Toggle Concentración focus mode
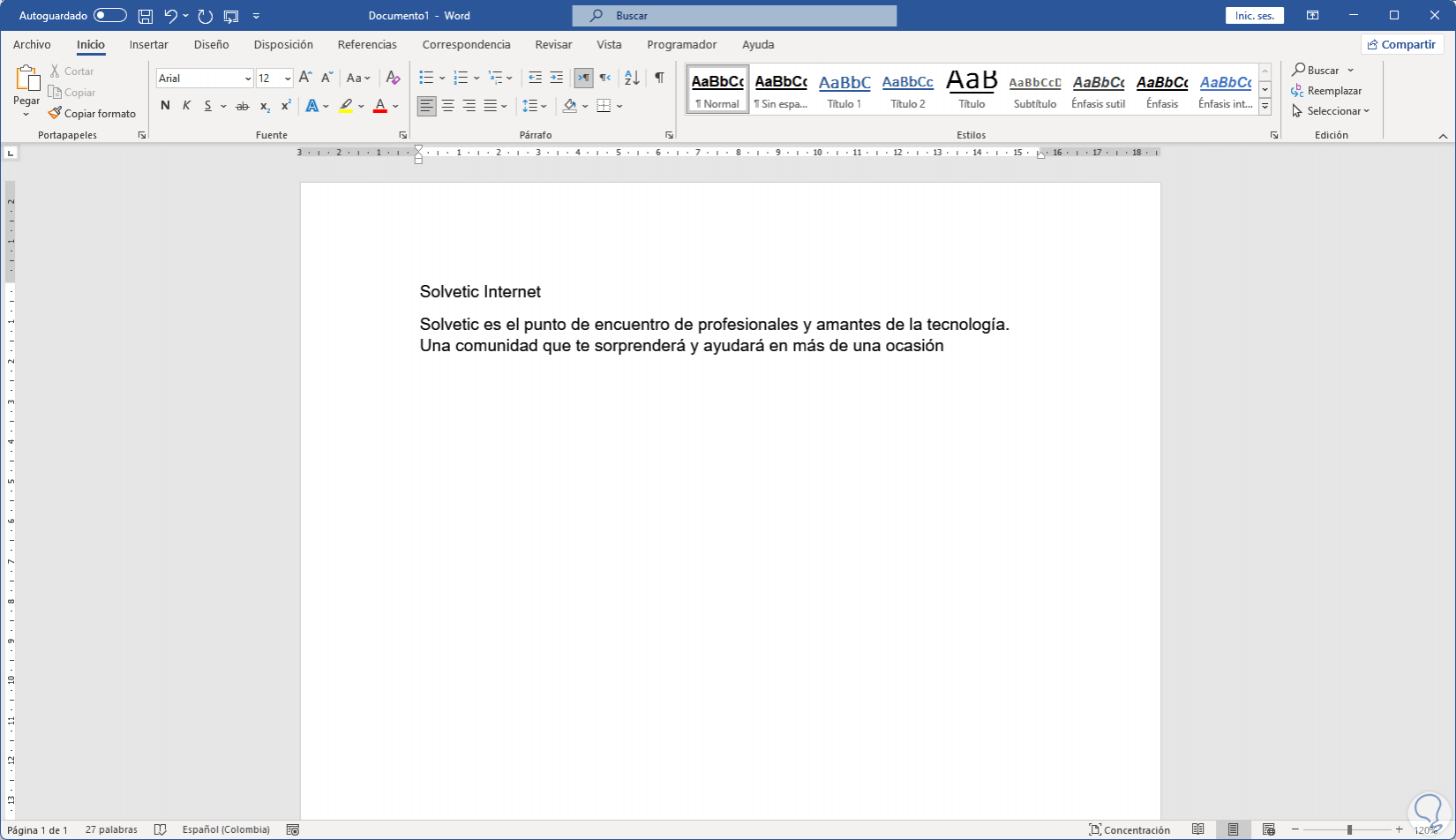1456x840 pixels. [1130, 829]
